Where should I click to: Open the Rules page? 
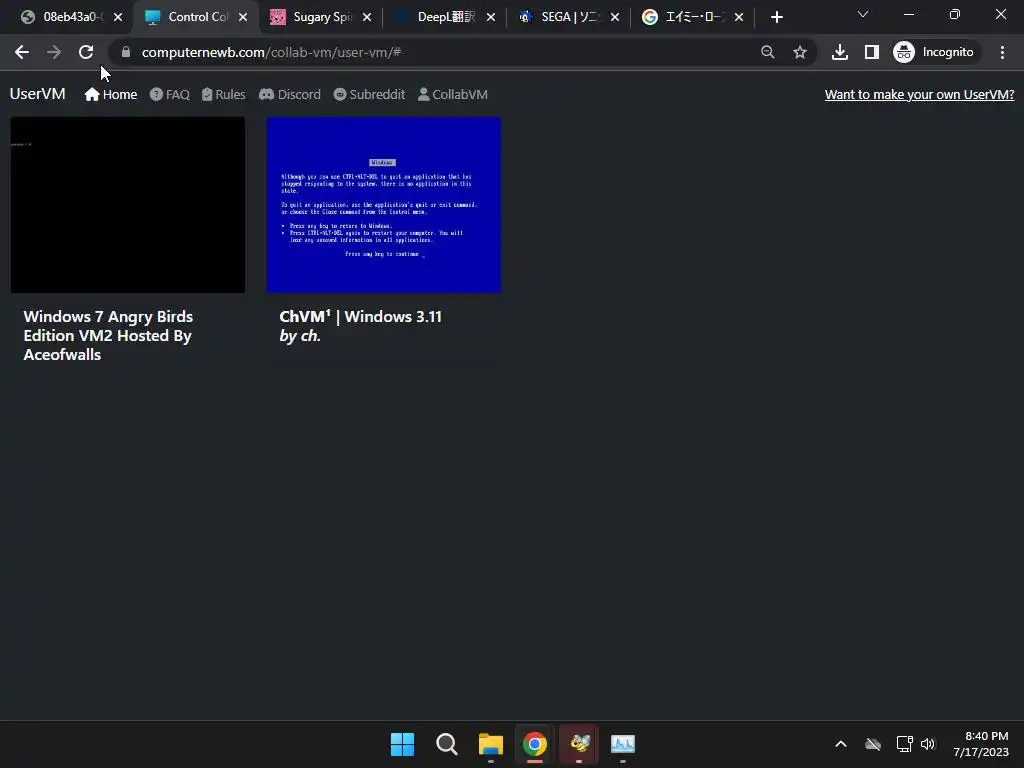pos(223,95)
